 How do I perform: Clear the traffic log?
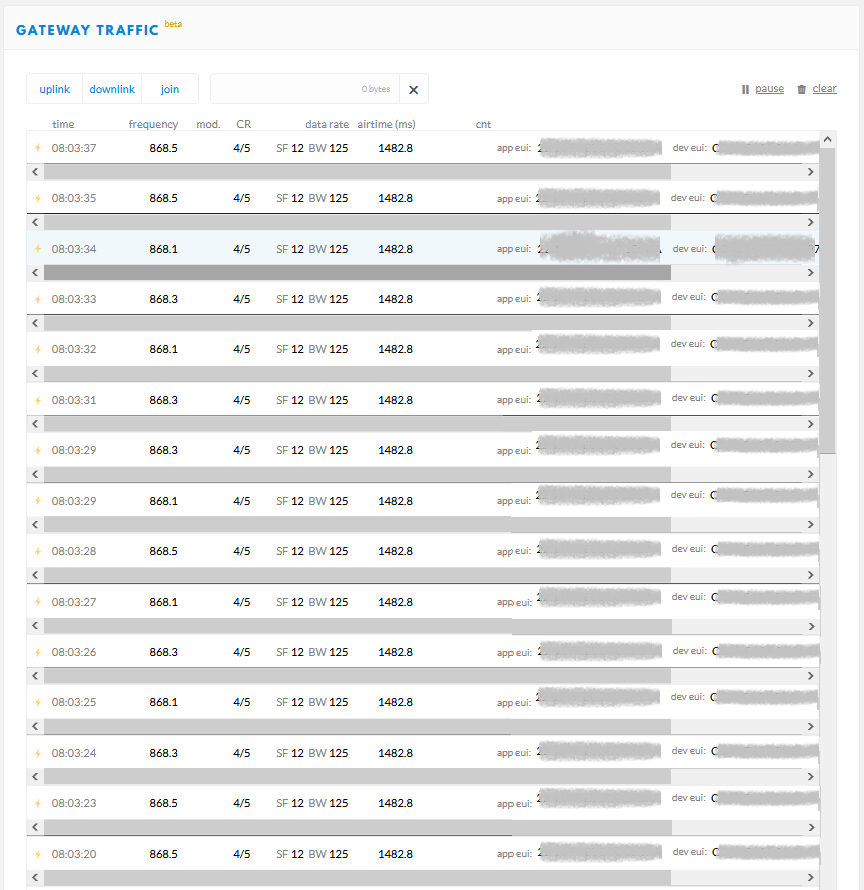pos(824,89)
